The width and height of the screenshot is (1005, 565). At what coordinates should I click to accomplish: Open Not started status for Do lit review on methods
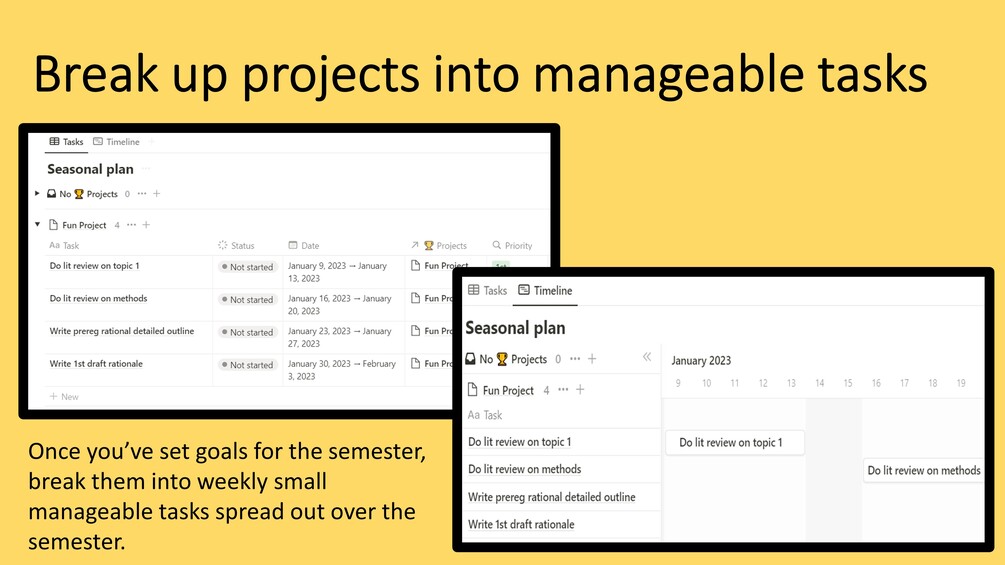247,300
